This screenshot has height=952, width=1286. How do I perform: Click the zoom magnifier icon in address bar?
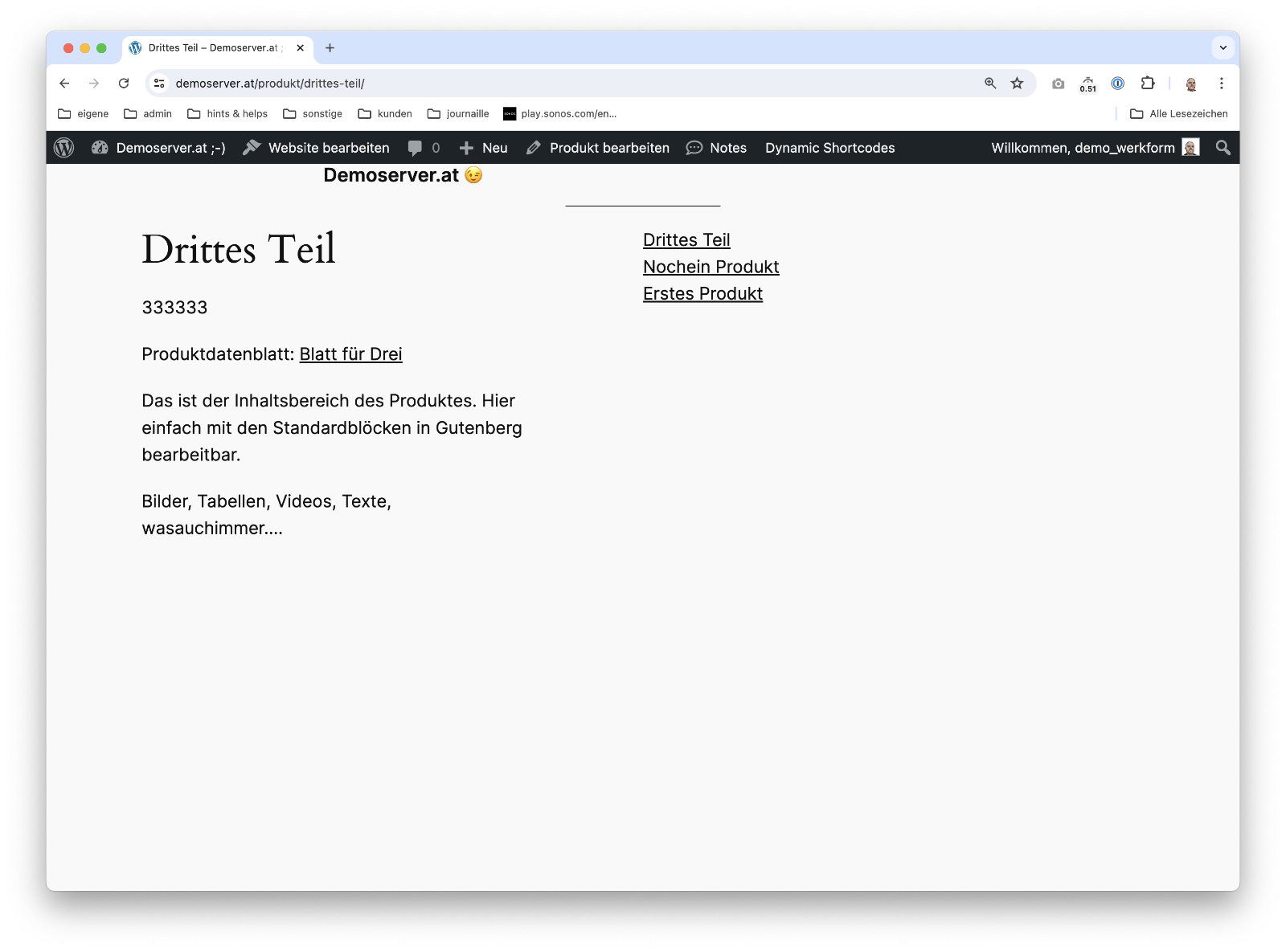tap(990, 84)
